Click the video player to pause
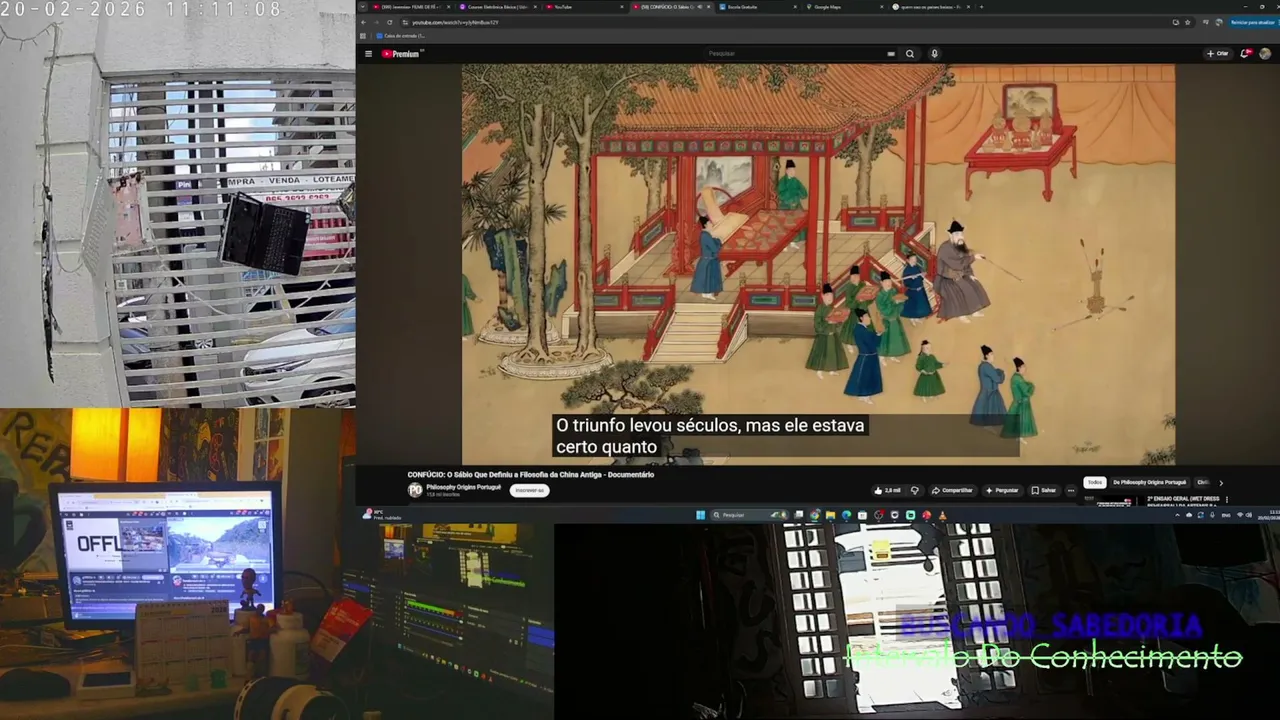 818,264
